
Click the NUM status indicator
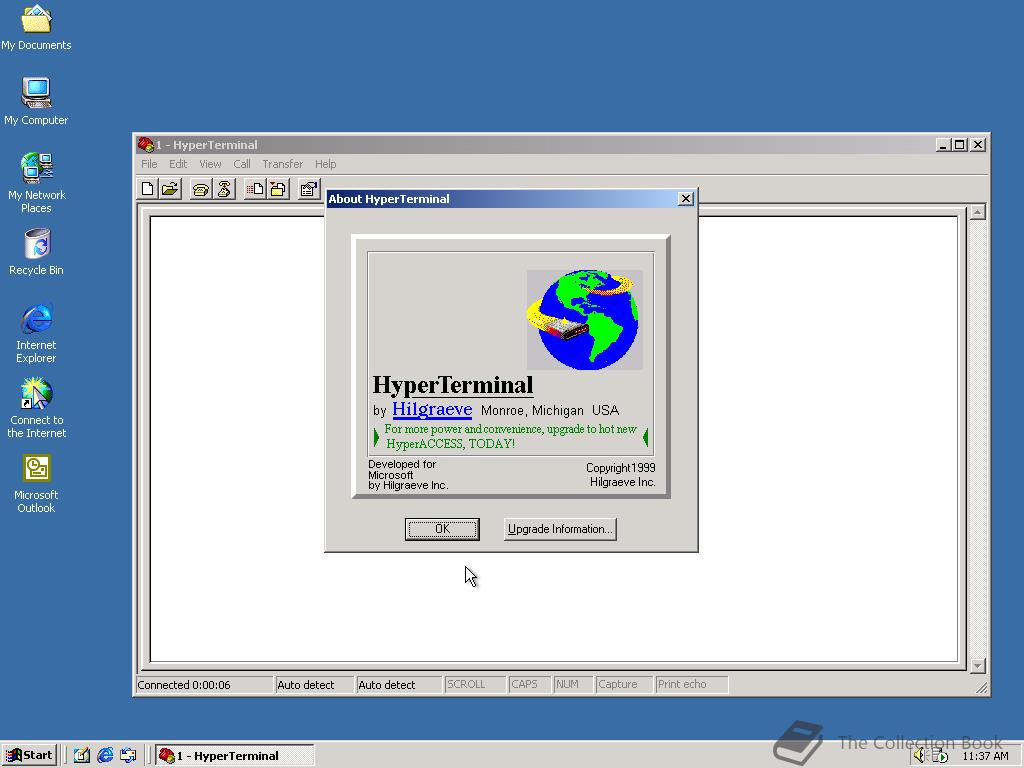click(573, 684)
